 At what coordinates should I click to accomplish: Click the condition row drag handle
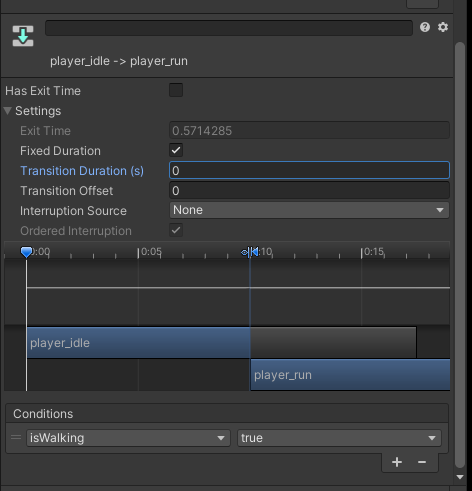[x=16, y=437]
